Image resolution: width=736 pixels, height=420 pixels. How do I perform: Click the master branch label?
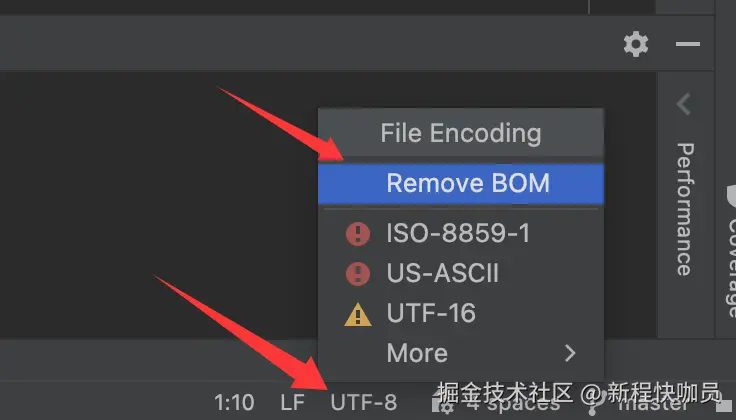coord(652,405)
